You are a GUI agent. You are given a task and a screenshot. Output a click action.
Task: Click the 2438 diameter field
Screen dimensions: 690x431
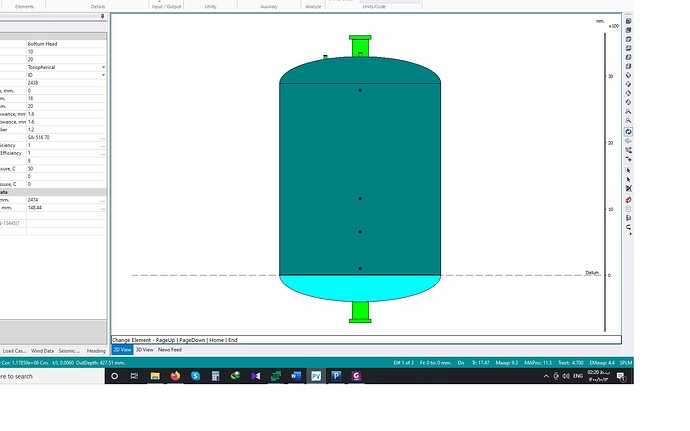66,83
